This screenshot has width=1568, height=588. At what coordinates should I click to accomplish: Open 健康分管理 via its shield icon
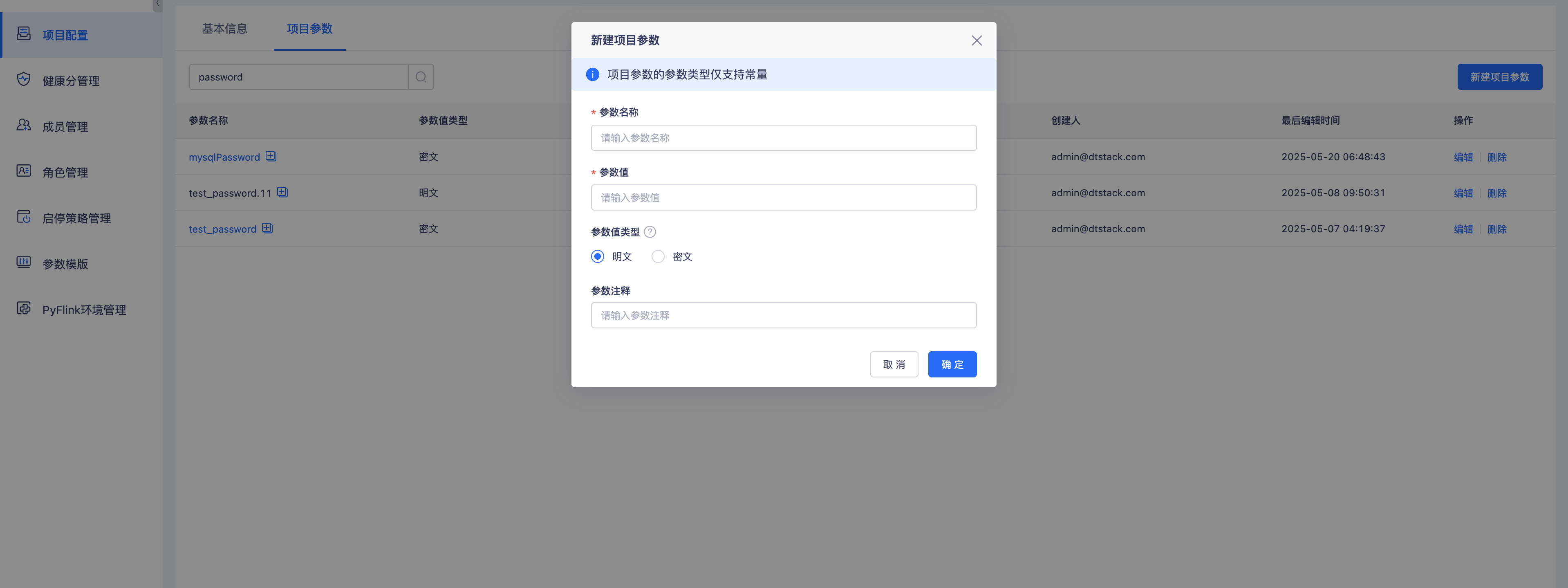pyautogui.click(x=24, y=80)
